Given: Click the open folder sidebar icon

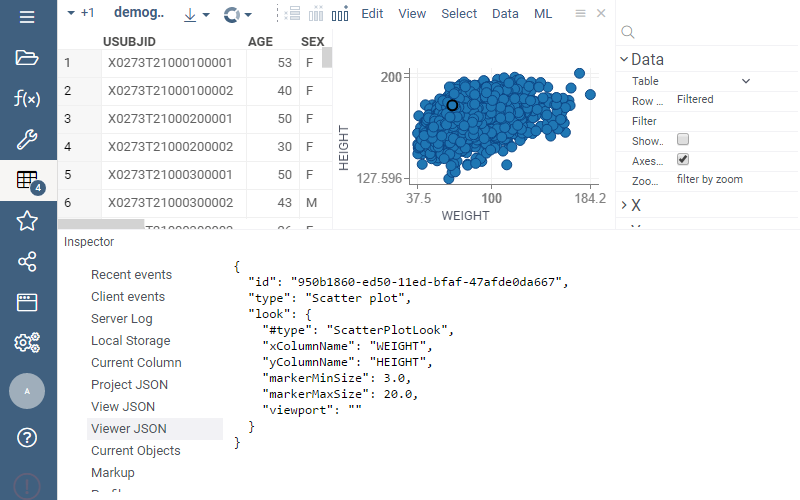Looking at the screenshot, I should pyautogui.click(x=27, y=57).
